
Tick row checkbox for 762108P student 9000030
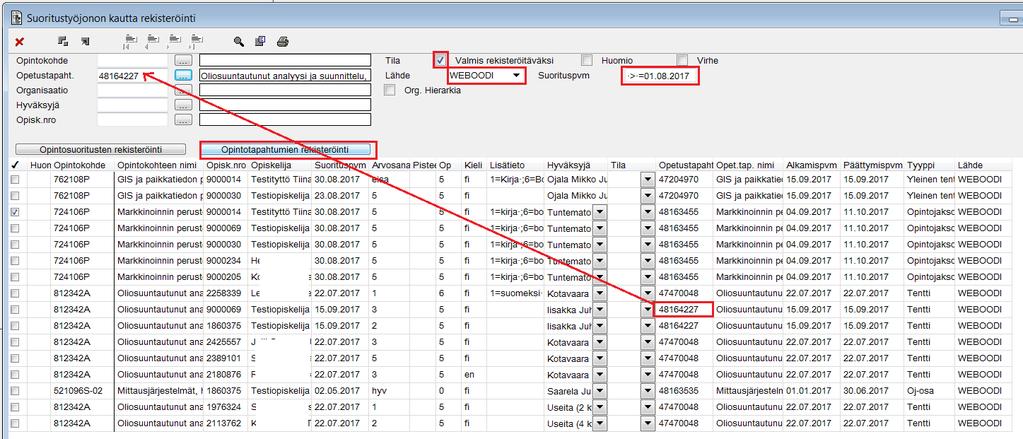click(15, 195)
